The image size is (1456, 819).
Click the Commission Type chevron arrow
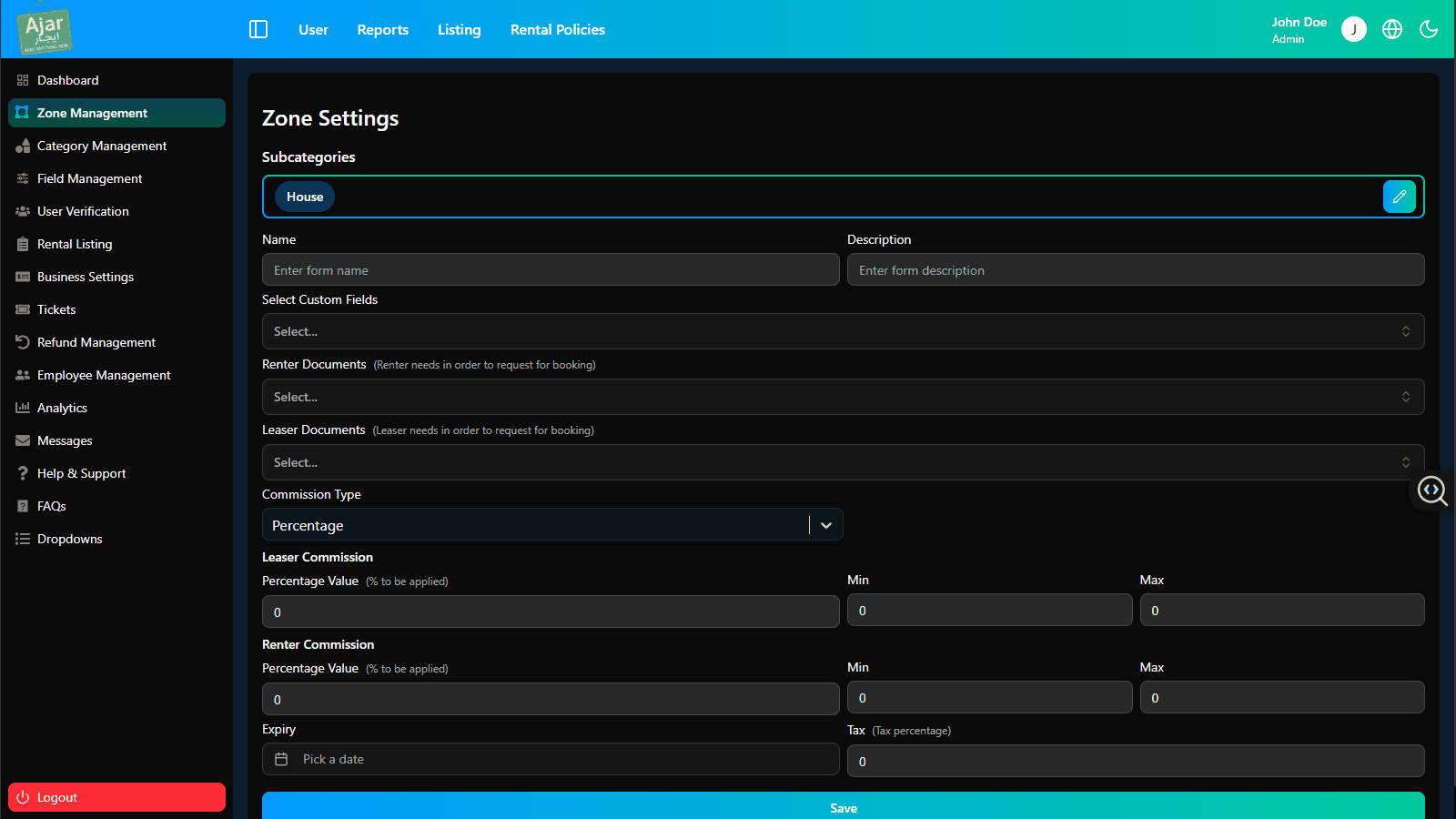(826, 525)
